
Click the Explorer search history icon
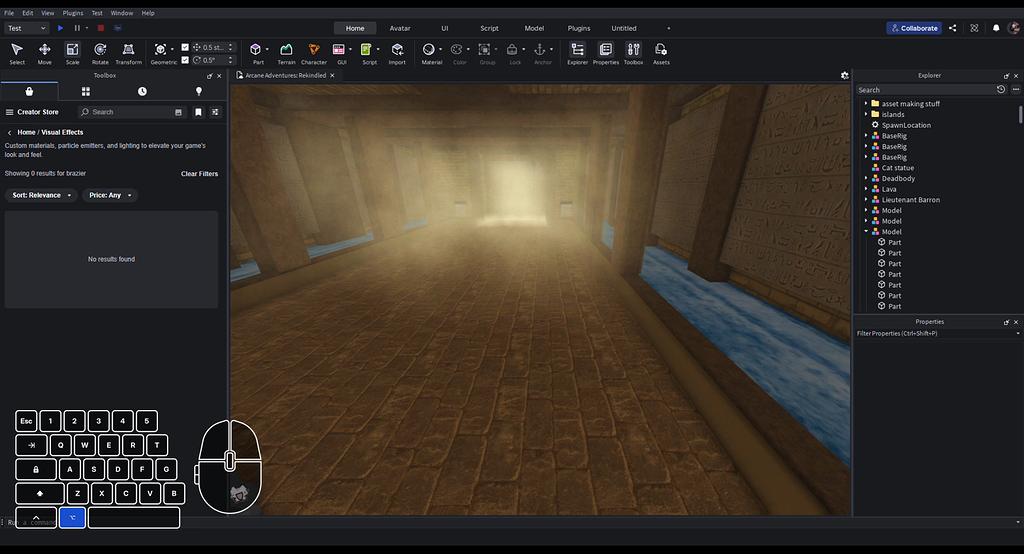click(x=1001, y=90)
